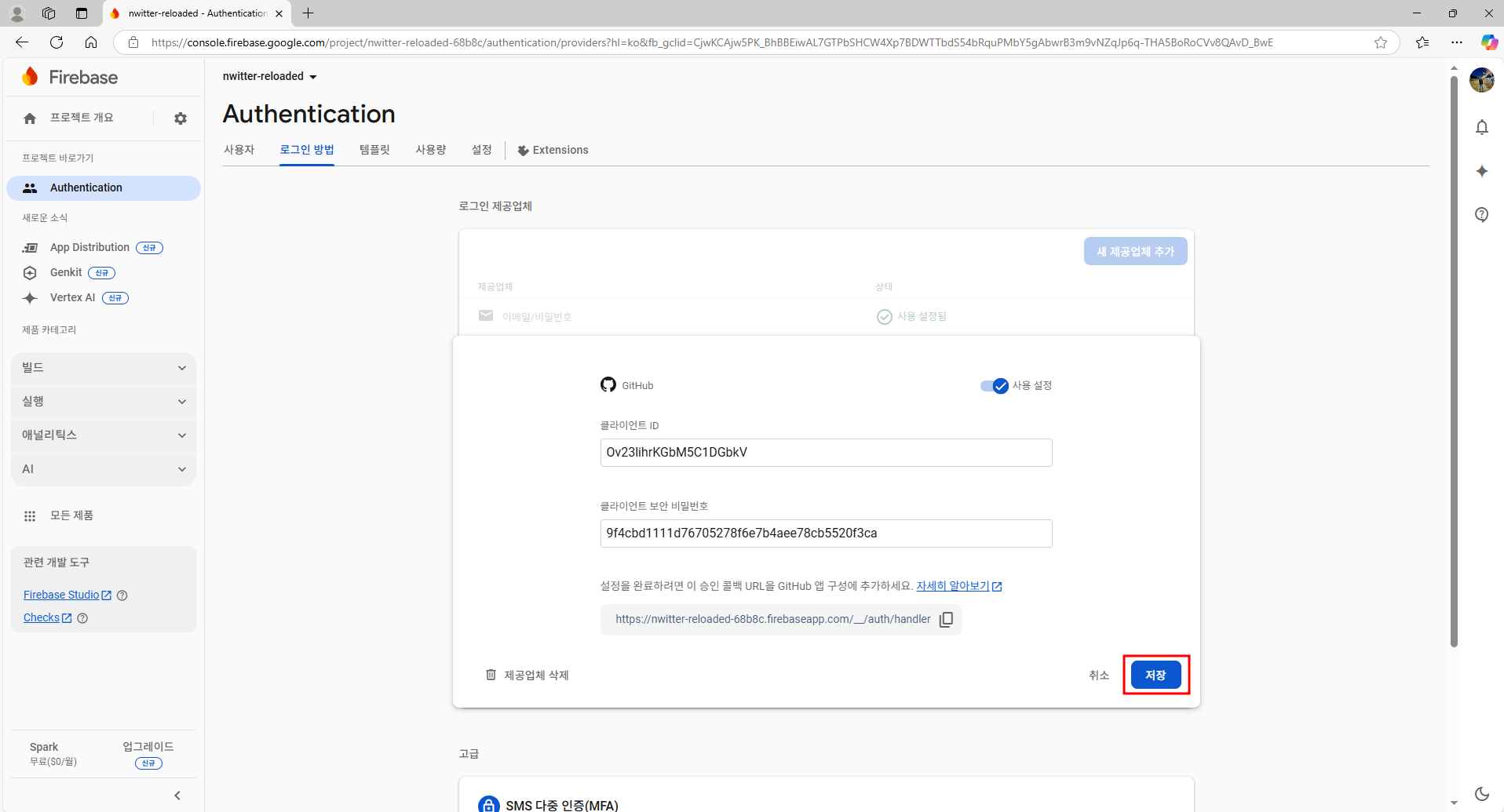Open the Extensions tab
Screen dimensions: 1504x812
553,150
